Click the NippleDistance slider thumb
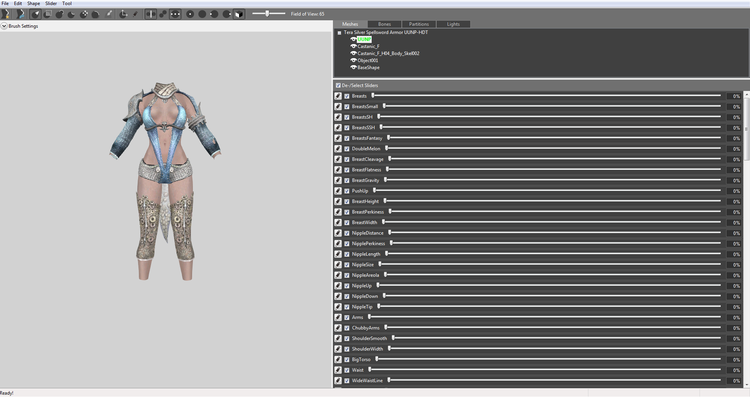The width and height of the screenshot is (750, 397). (390, 232)
